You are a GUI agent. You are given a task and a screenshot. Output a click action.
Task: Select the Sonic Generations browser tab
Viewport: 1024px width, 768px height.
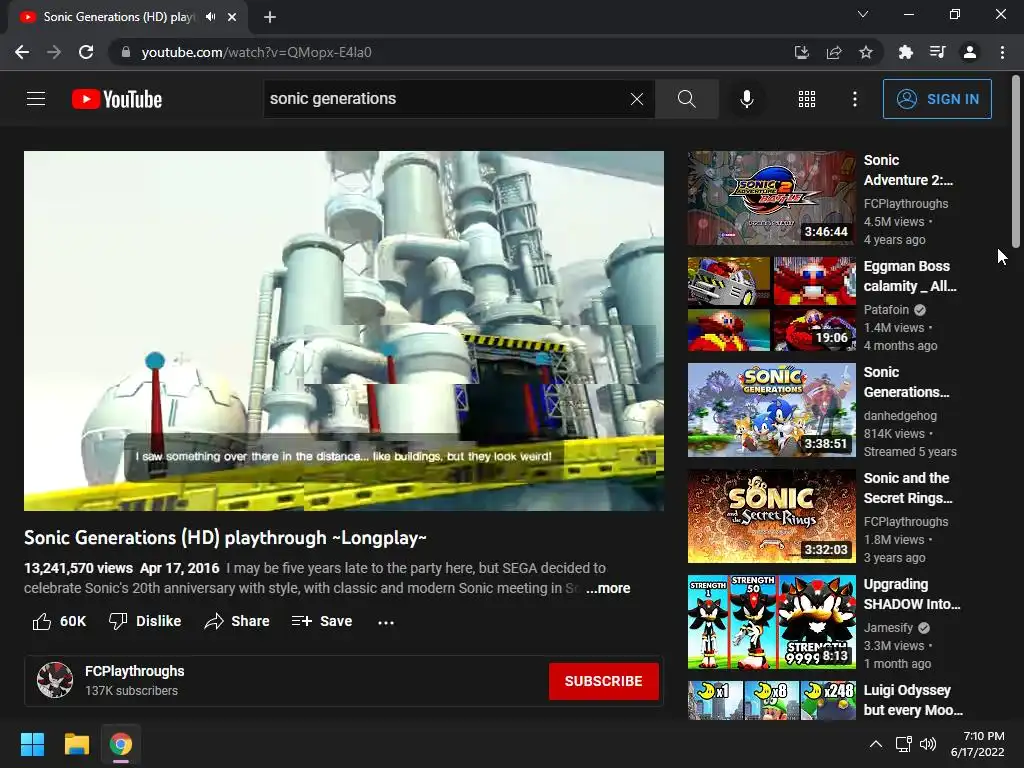(127, 17)
